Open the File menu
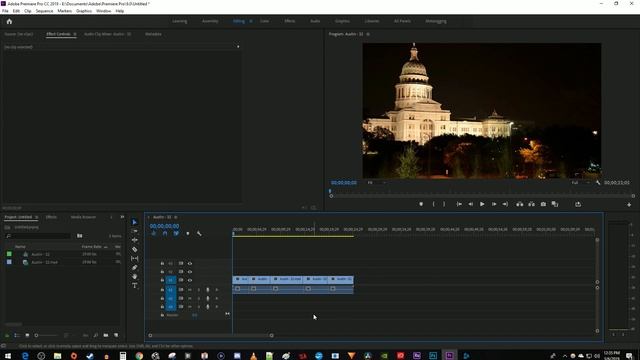The width and height of the screenshot is (640, 360). click(x=5, y=11)
